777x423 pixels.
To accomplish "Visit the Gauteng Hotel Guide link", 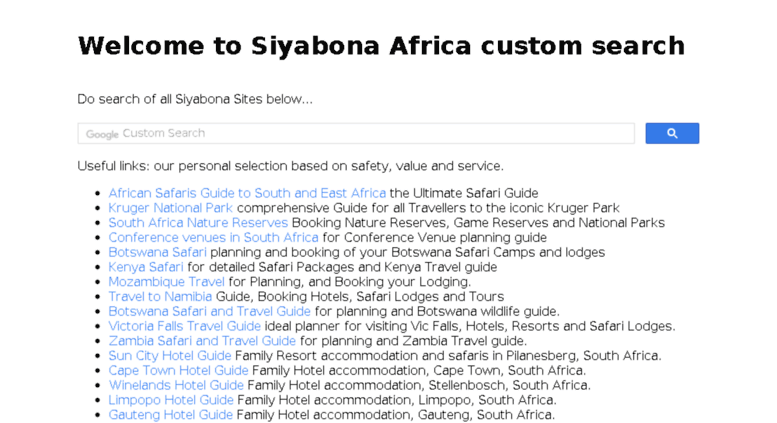I will 170,415.
